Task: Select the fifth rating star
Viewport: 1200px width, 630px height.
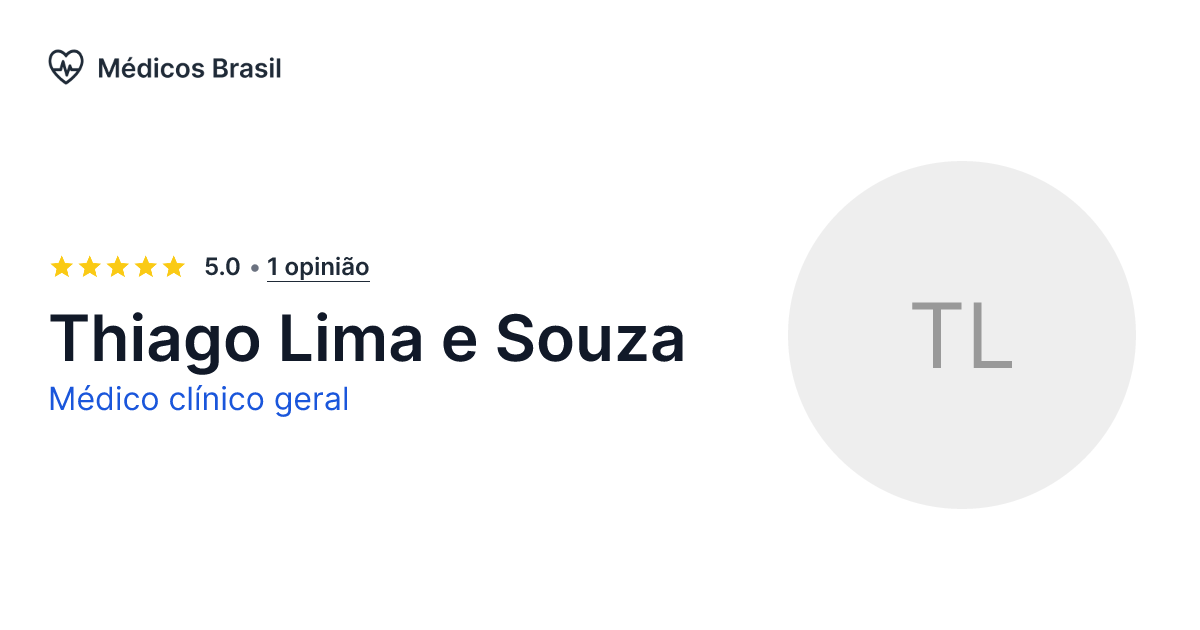Action: 174,266
